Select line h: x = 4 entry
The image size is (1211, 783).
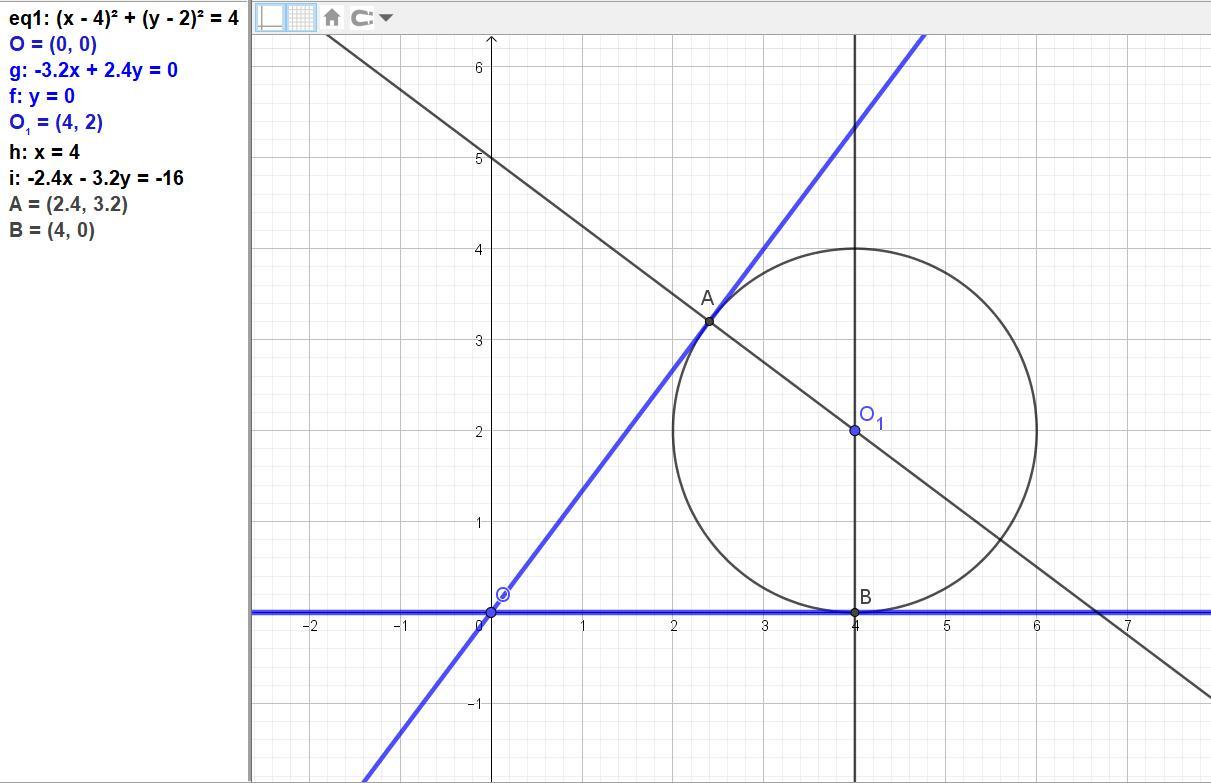44,152
